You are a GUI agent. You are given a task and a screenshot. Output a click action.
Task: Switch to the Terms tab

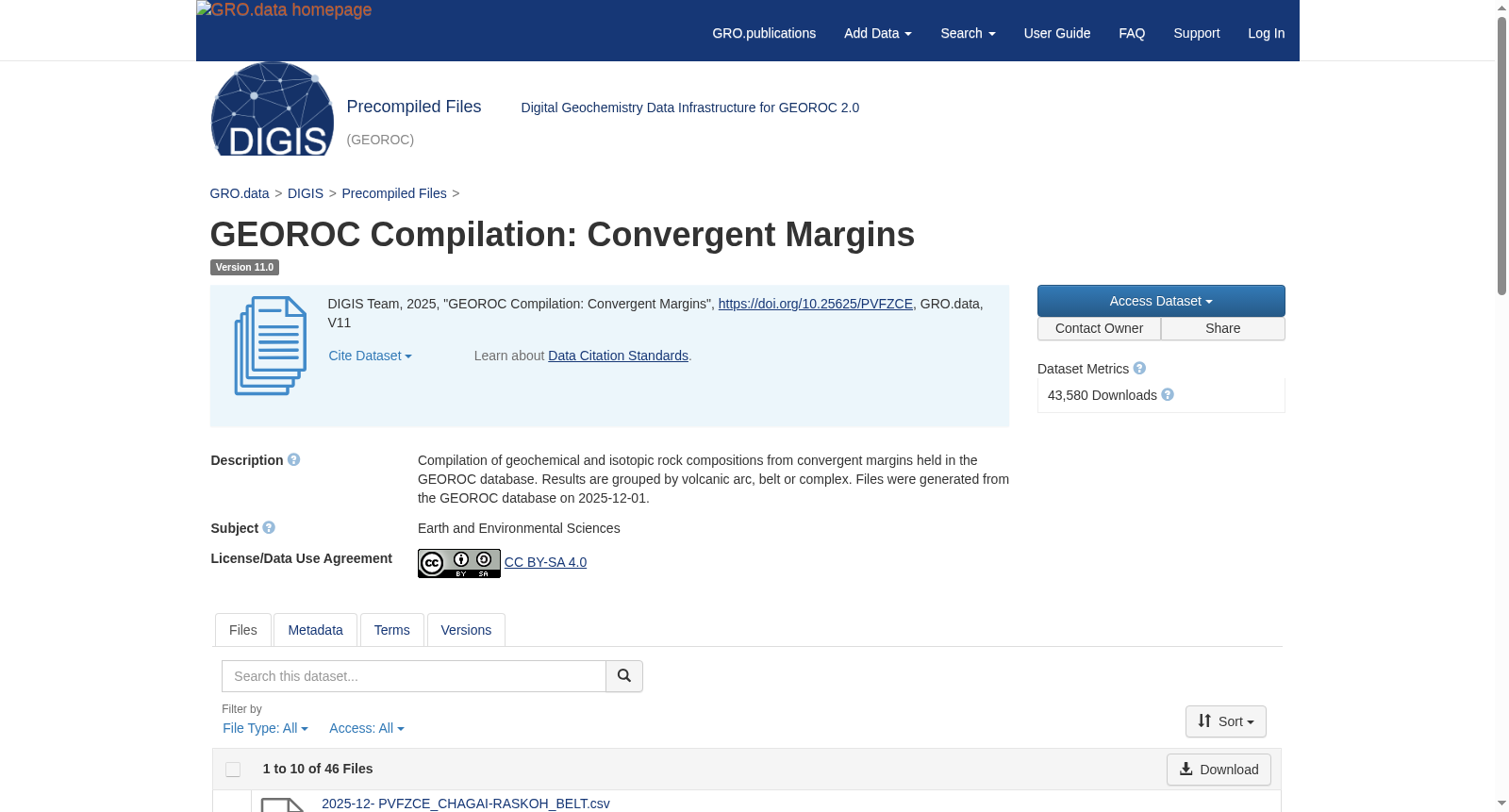tap(391, 630)
